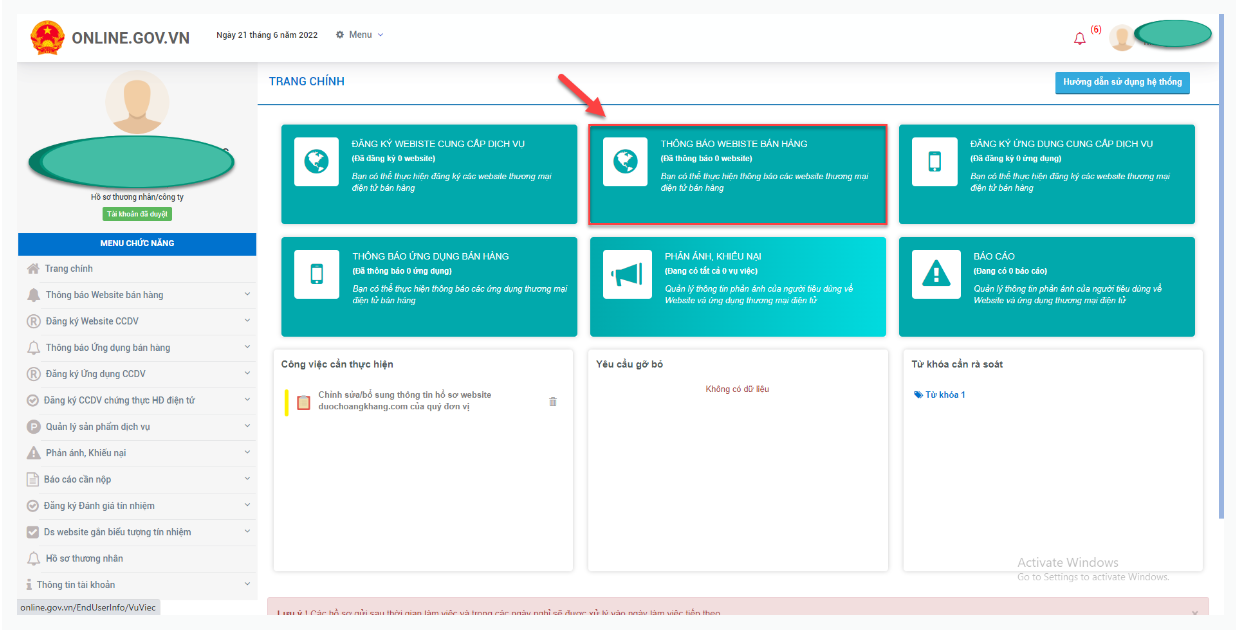Viewport: 1236px width, 637px height.
Task: Click the globe icon in Đăng ký website cung cấp dịch vụ
Action: [x=316, y=162]
